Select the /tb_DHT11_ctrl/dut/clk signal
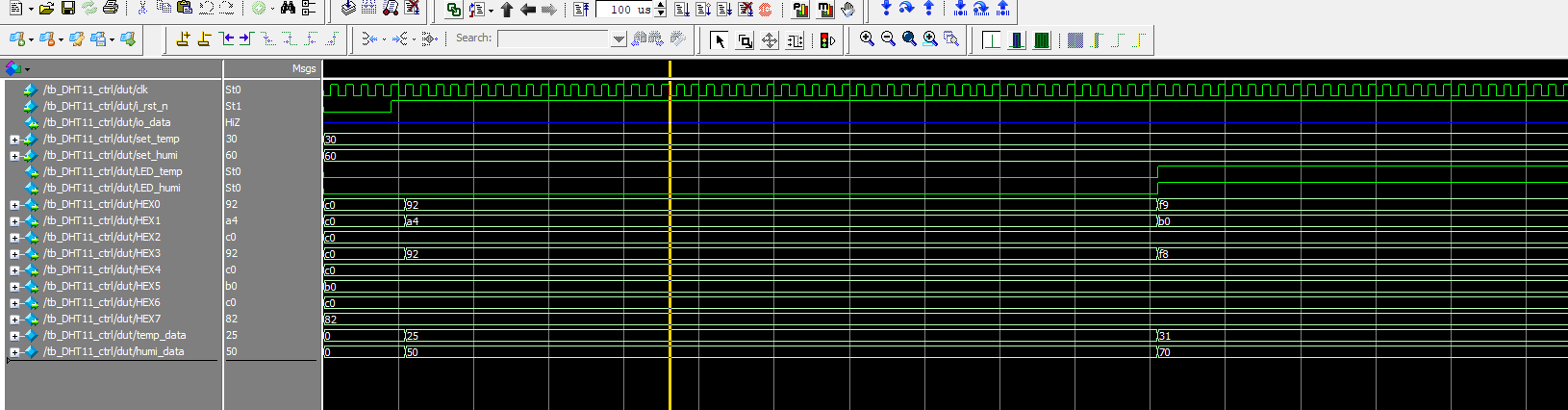Screen dimensions: 1568x410 pyautogui.click(x=95, y=90)
